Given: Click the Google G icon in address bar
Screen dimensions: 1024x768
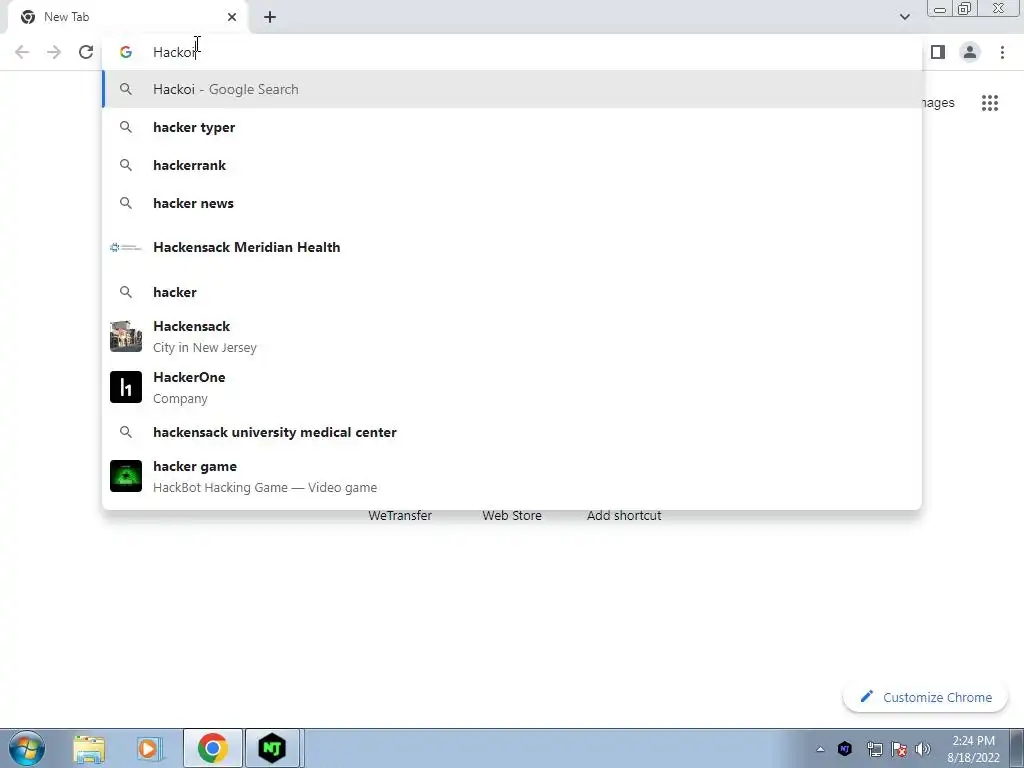Looking at the screenshot, I should [x=126, y=52].
